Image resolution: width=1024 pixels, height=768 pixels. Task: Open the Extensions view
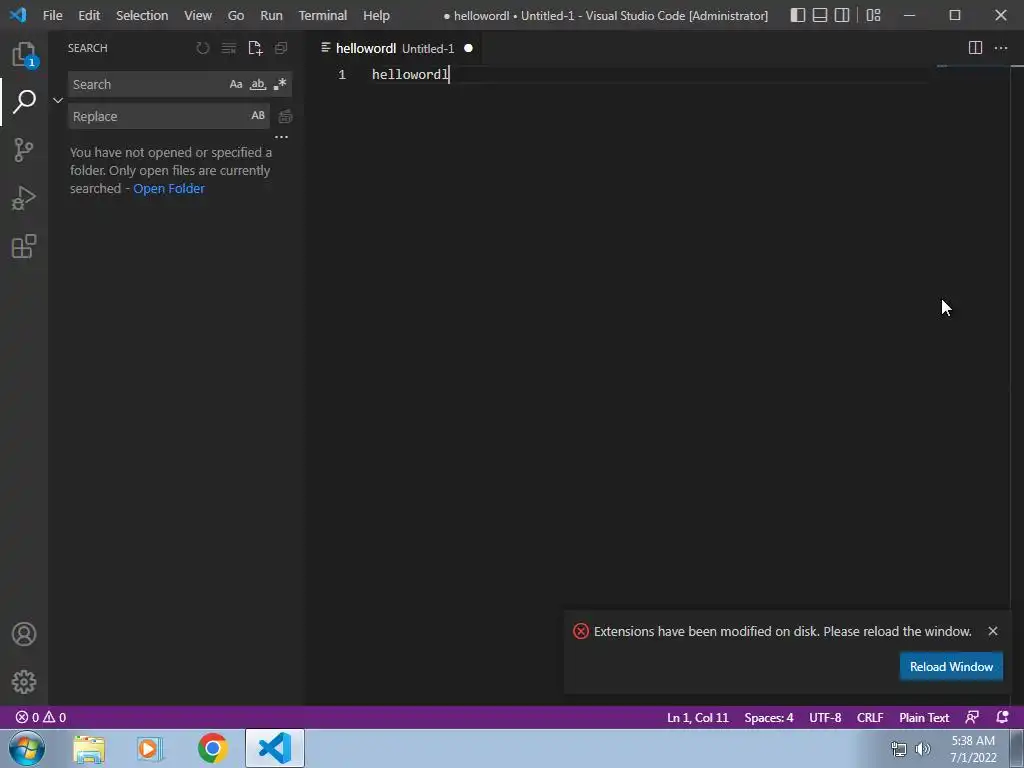point(24,246)
